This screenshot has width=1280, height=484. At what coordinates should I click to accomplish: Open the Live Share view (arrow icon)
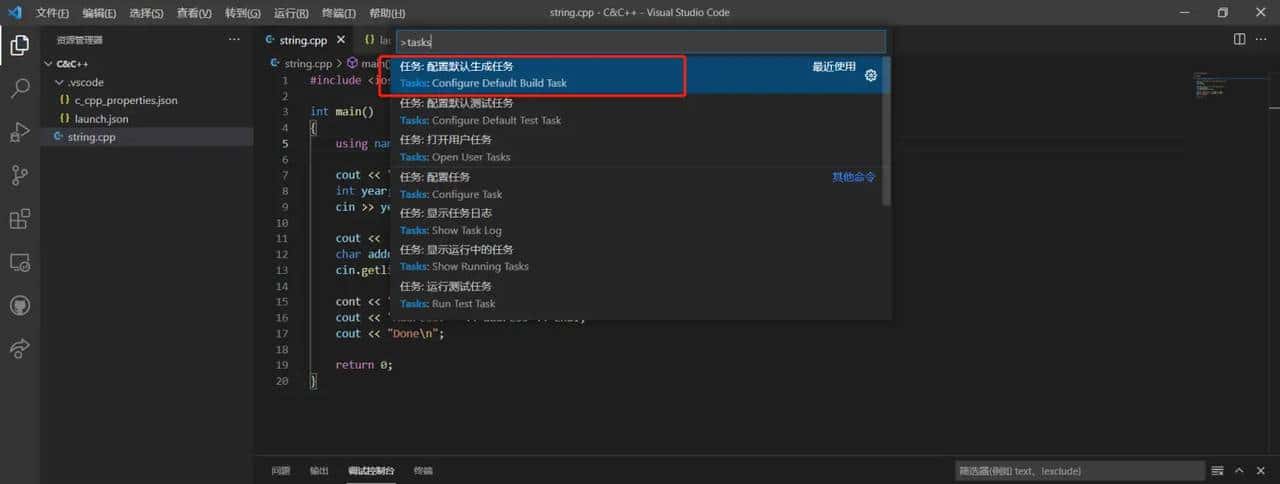coord(19,348)
